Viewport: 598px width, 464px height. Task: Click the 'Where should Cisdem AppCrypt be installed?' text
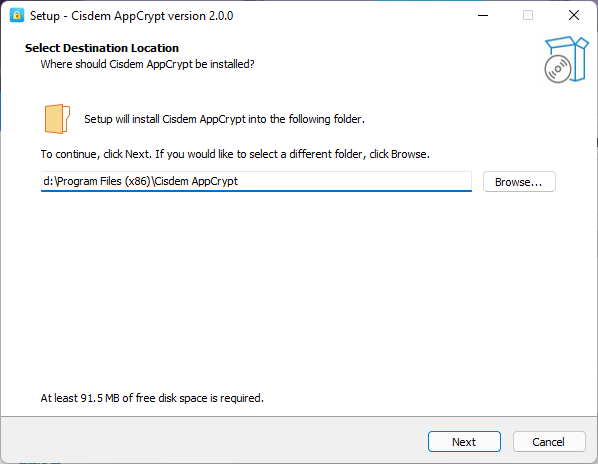pyautogui.click(x=148, y=64)
